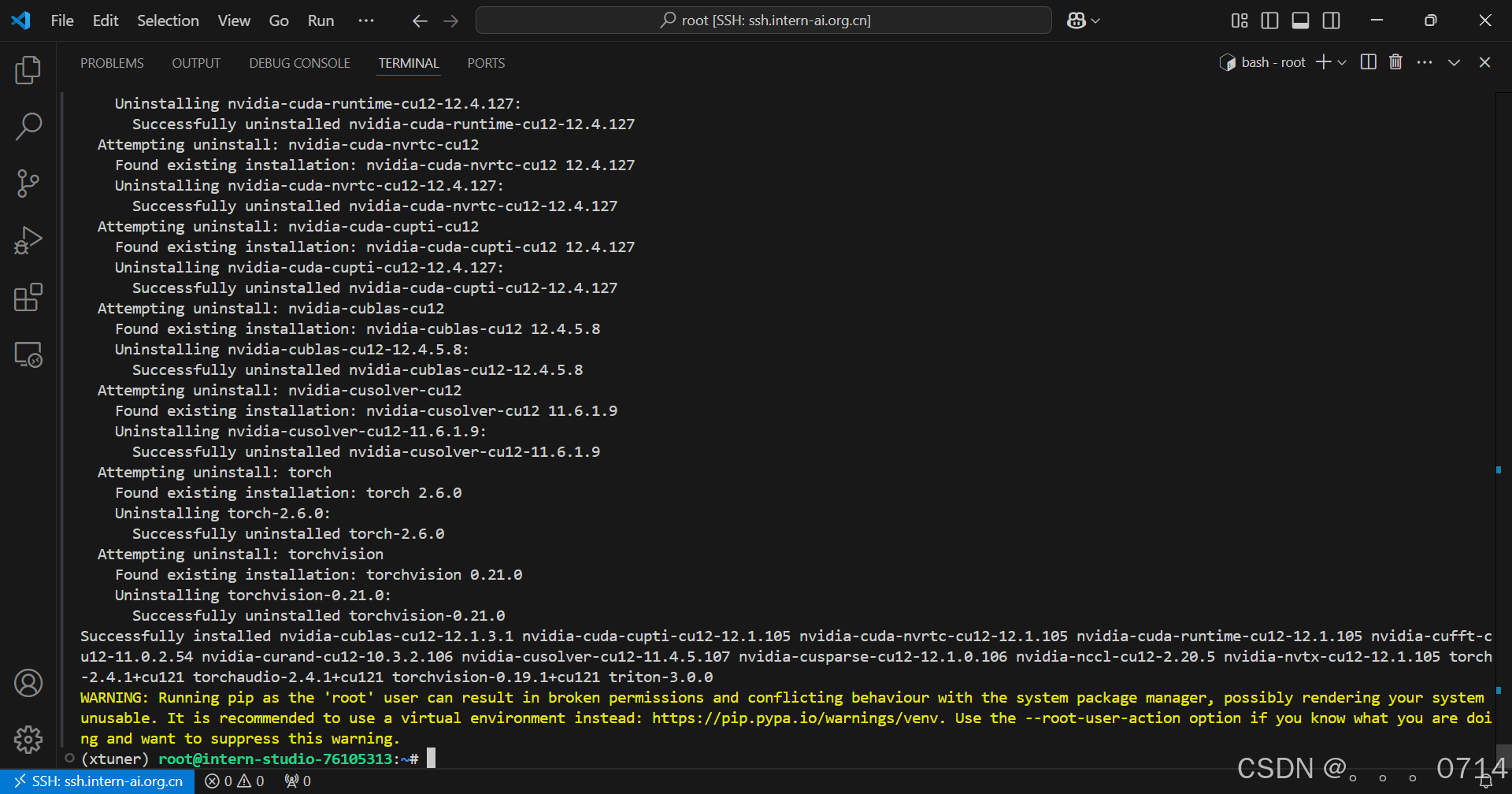
Task: Open notifications bell in status bar
Action: [x=1486, y=781]
